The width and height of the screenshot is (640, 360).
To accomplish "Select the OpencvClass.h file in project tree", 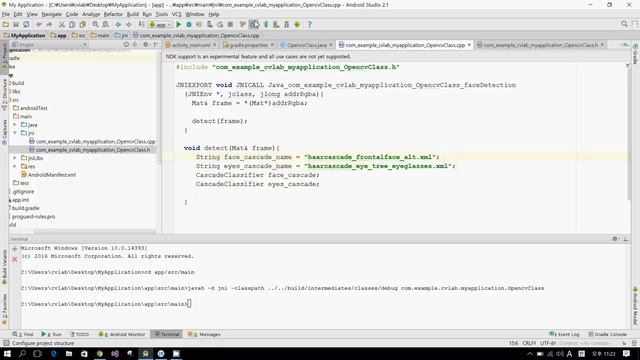I will pyautogui.click(x=90, y=150).
